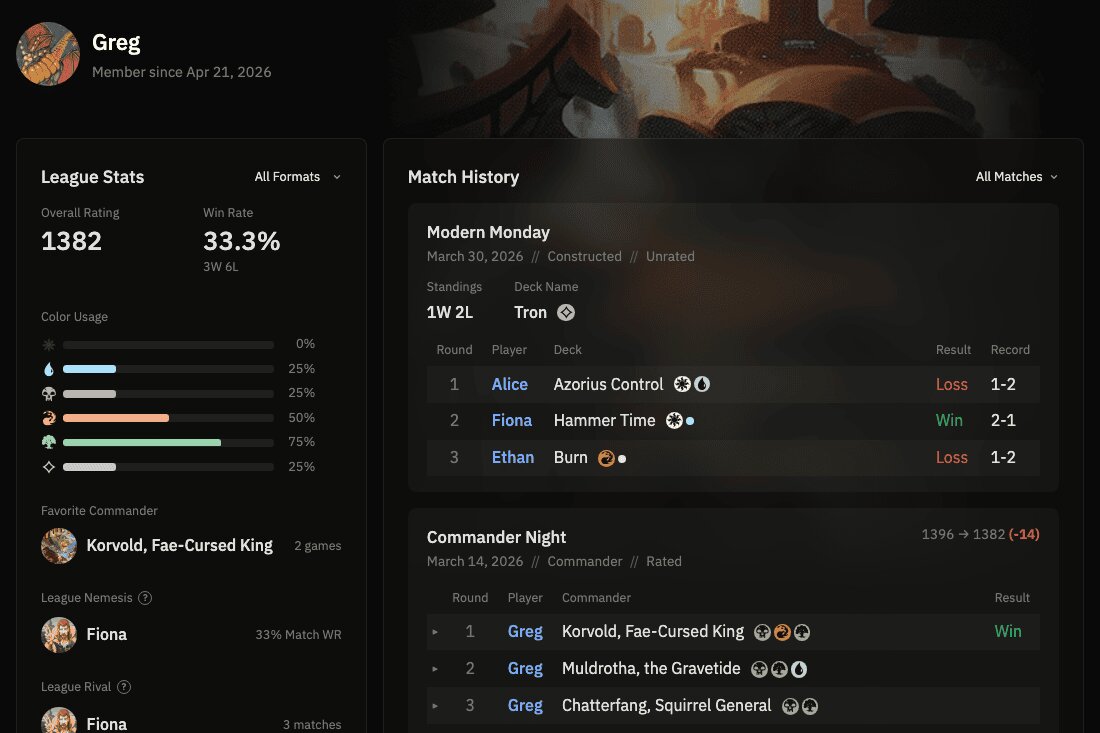Open the All Matches filter dropdown
Image resolution: width=1100 pixels, height=733 pixels.
click(x=1016, y=177)
